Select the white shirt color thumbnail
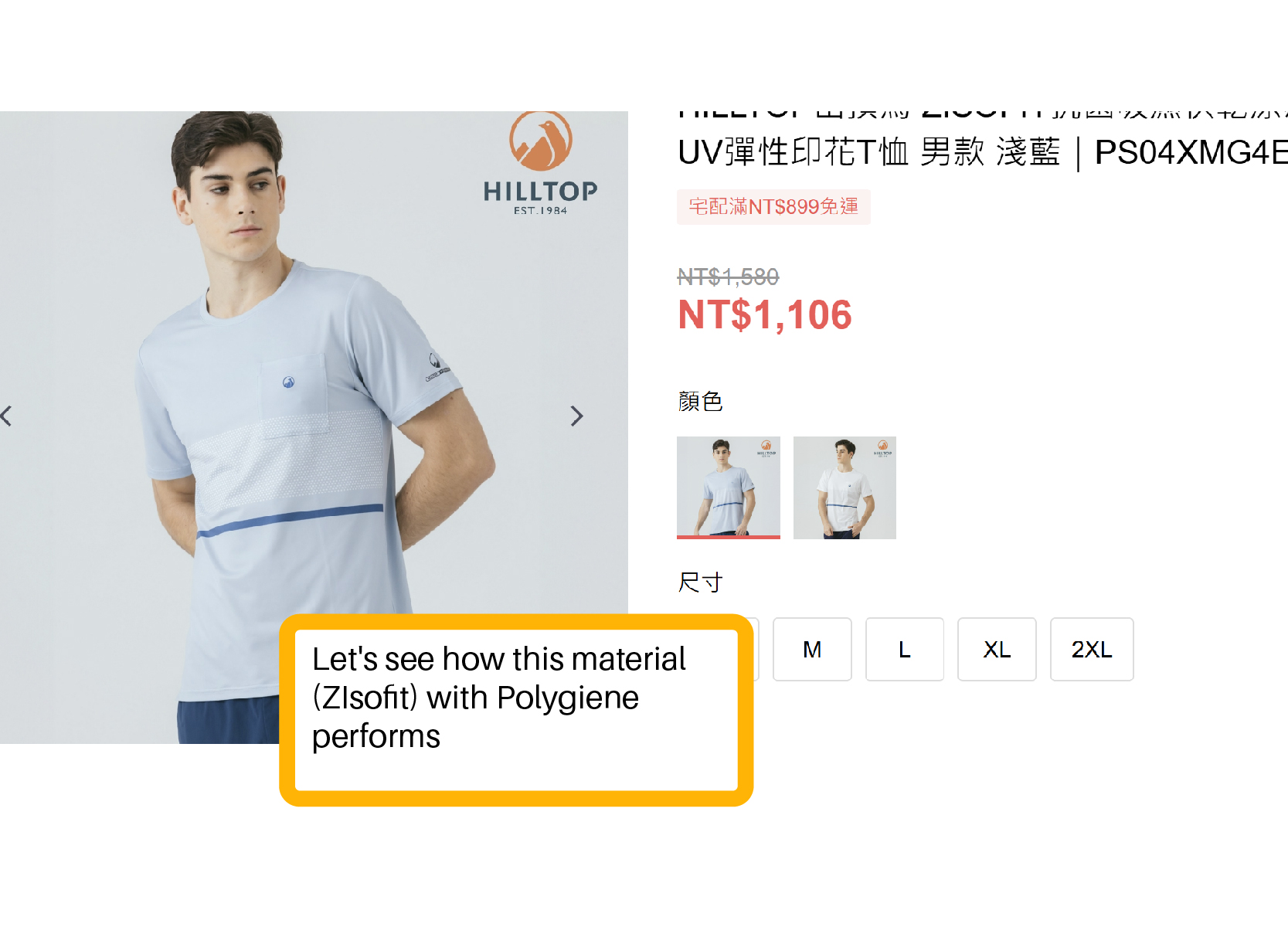The image size is (1288, 934). pyautogui.click(x=845, y=487)
